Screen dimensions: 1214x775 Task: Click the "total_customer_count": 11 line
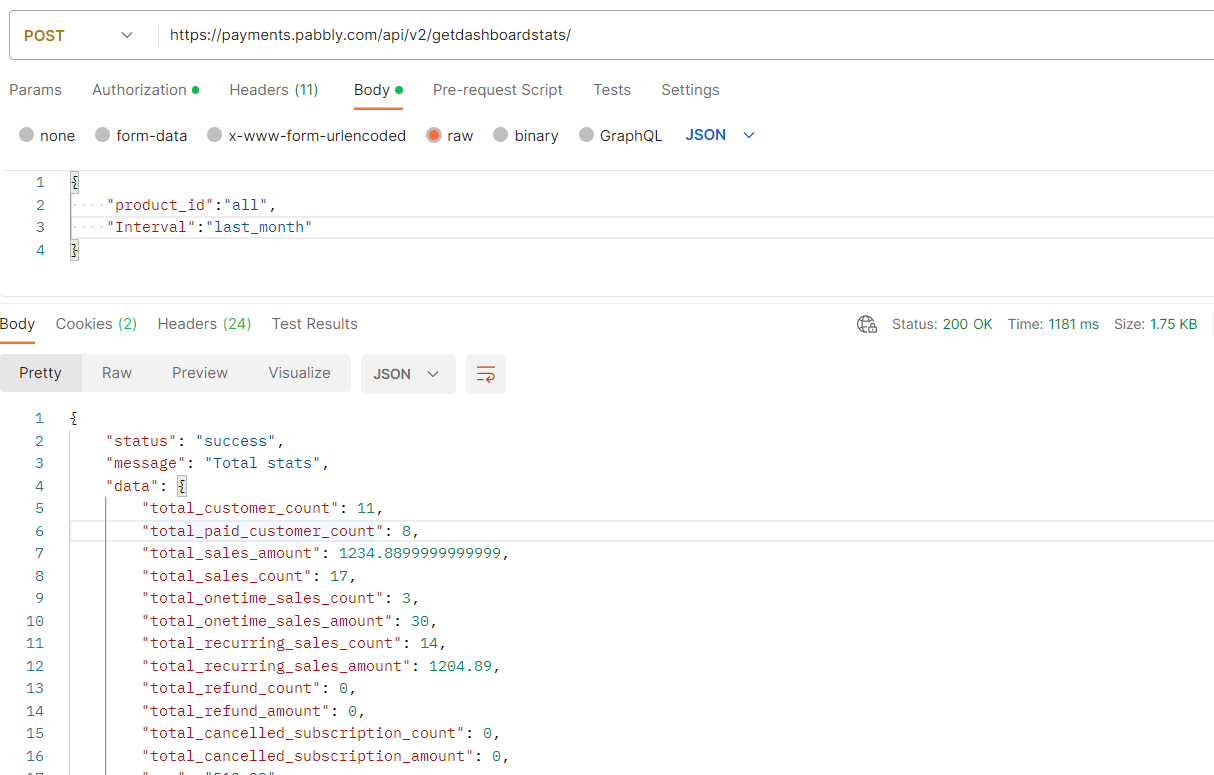[x=263, y=508]
